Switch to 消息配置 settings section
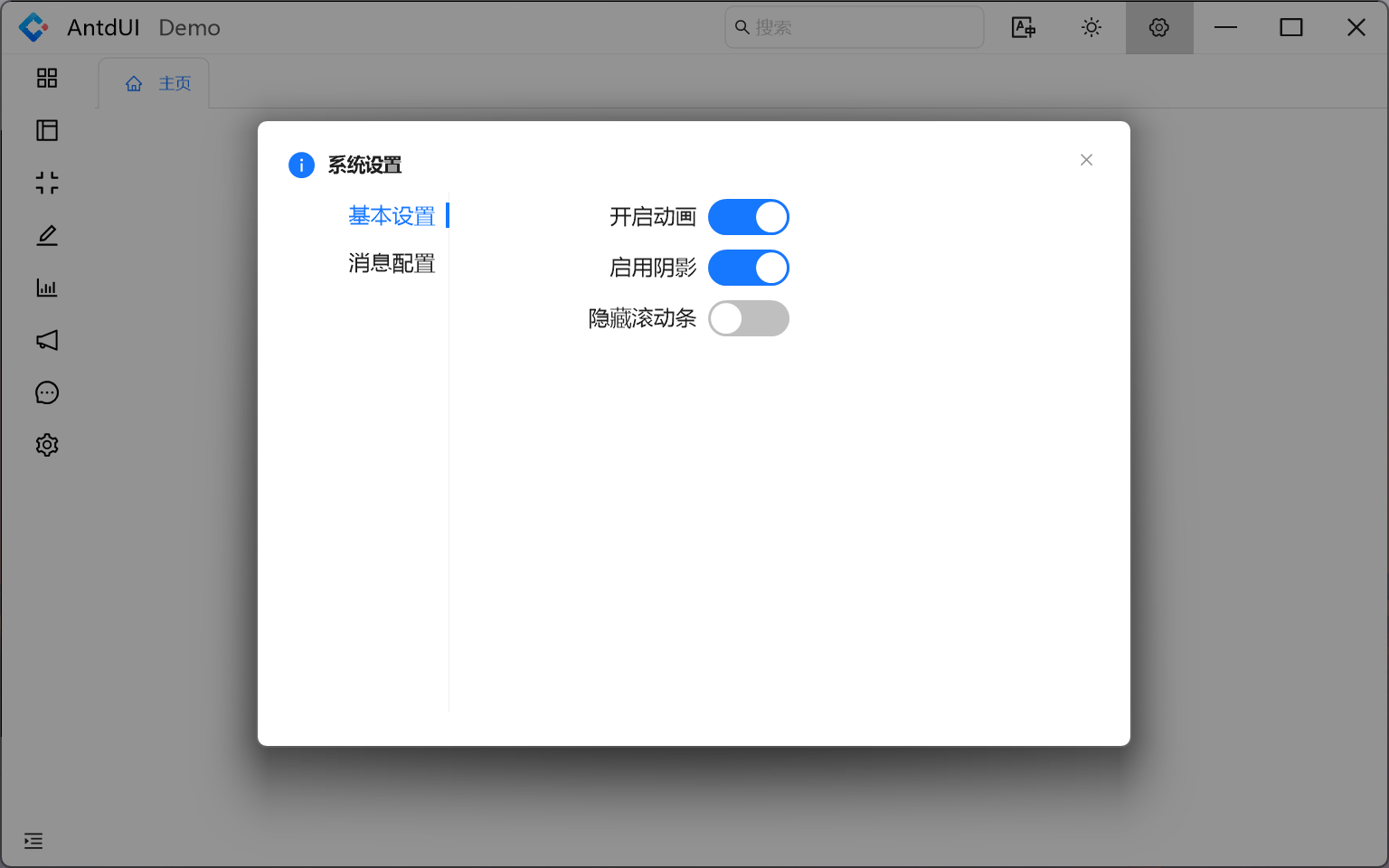Image resolution: width=1389 pixels, height=868 pixels. pyautogui.click(x=391, y=263)
